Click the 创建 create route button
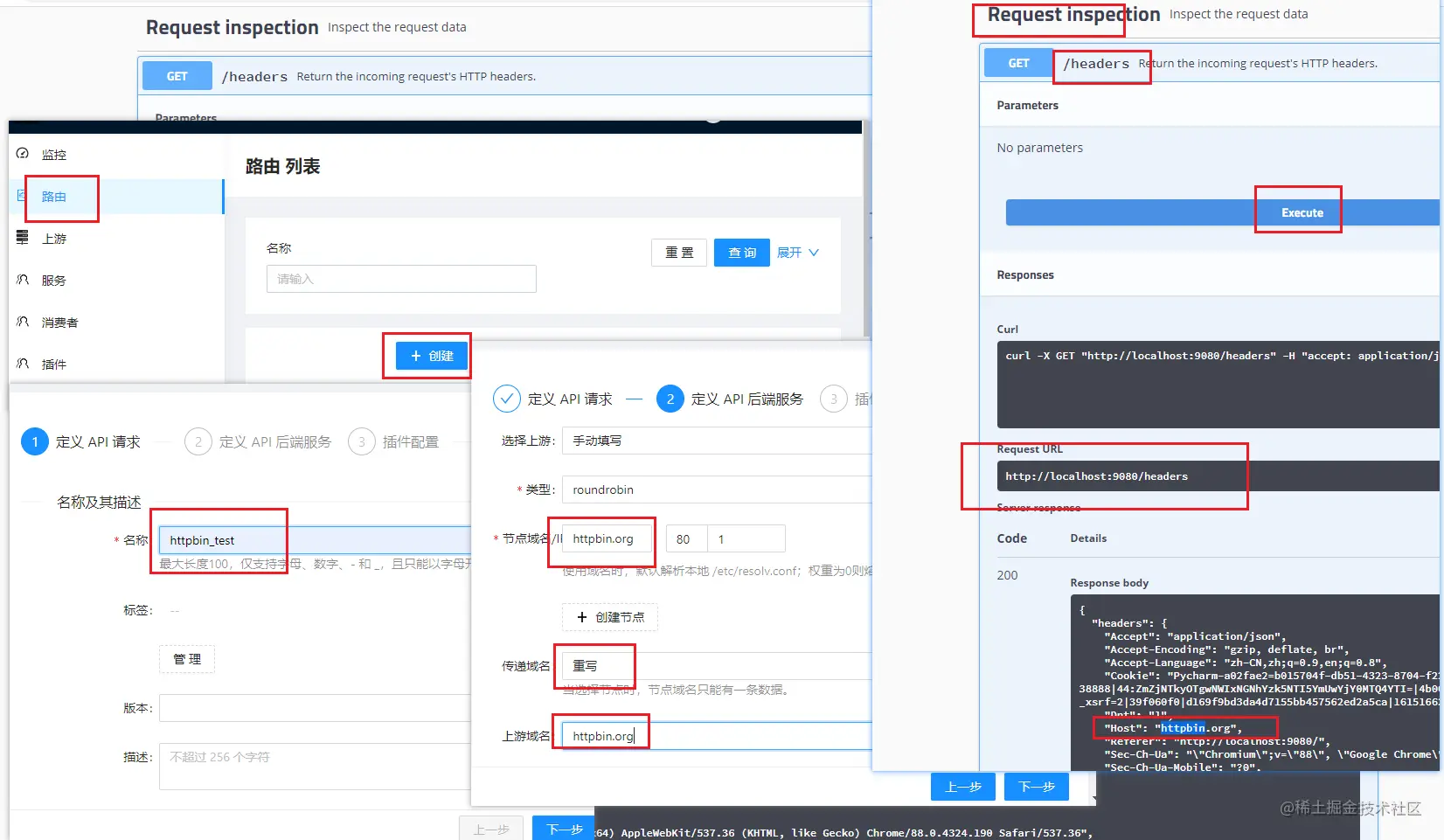 coord(432,356)
